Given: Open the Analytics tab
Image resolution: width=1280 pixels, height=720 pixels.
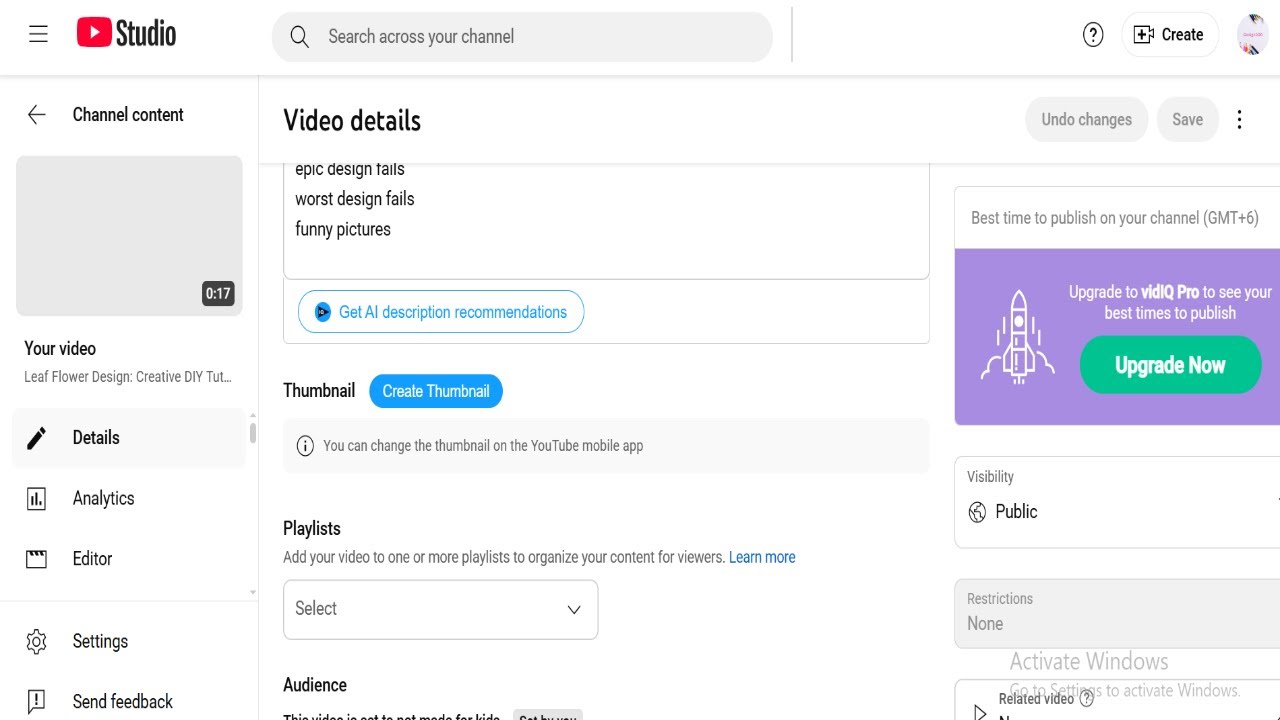Looking at the screenshot, I should pos(129,498).
